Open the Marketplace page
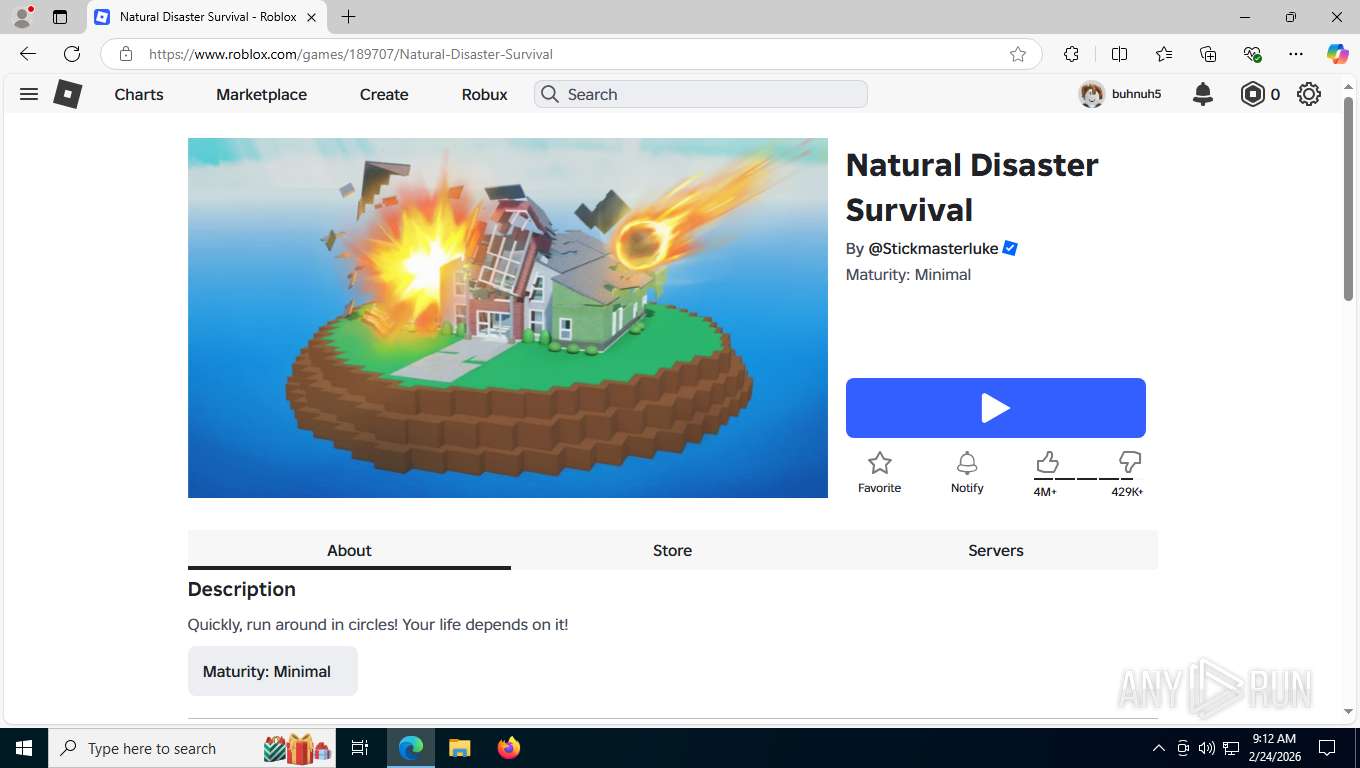1360x768 pixels. 261,94
